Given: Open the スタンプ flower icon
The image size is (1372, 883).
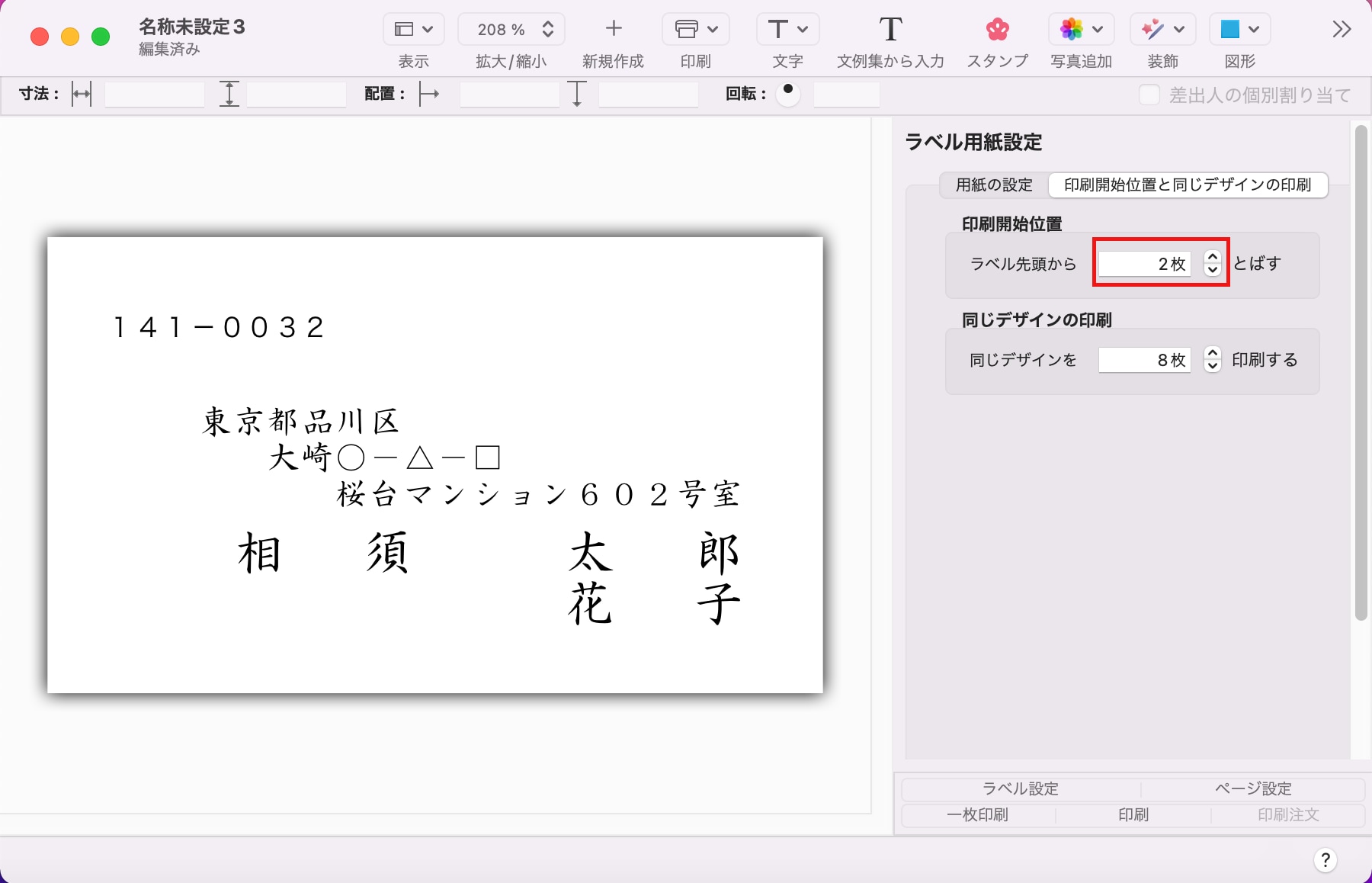Looking at the screenshot, I should 997,30.
